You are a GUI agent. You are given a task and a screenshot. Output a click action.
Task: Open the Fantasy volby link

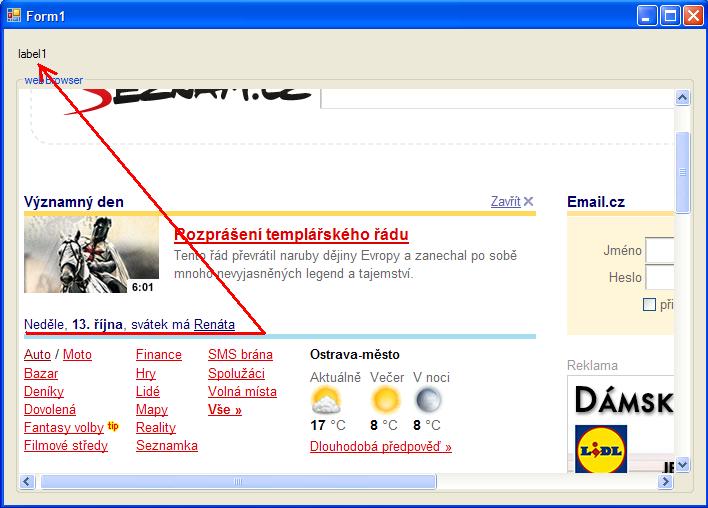tap(64, 427)
